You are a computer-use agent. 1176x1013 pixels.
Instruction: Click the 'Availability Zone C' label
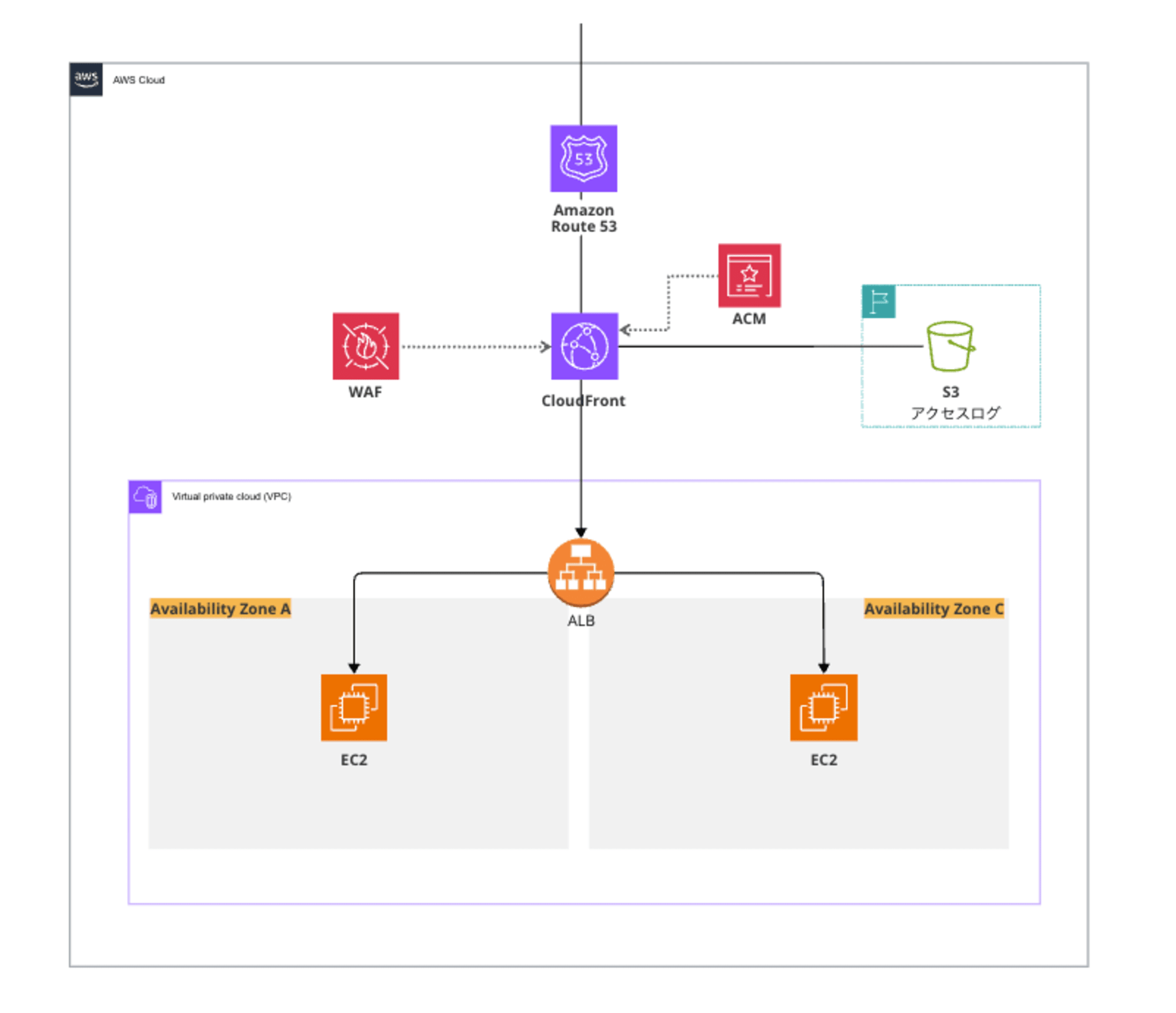point(934,609)
